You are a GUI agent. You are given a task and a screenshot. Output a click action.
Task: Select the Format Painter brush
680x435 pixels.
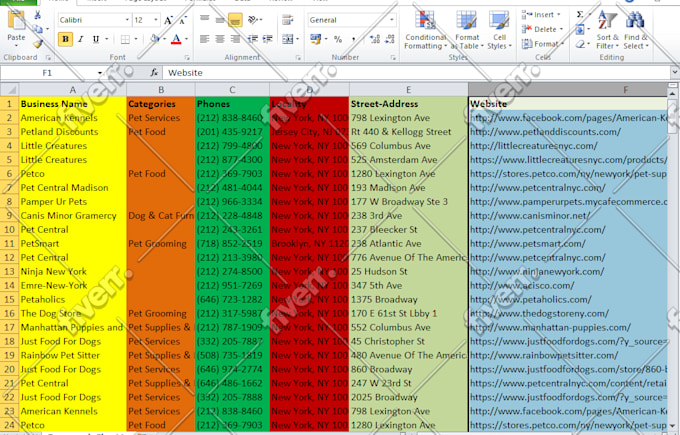coord(39,43)
